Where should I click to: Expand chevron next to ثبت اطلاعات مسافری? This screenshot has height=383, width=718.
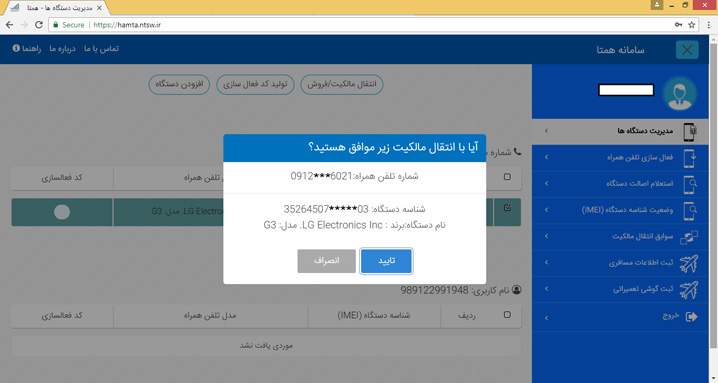(546, 263)
